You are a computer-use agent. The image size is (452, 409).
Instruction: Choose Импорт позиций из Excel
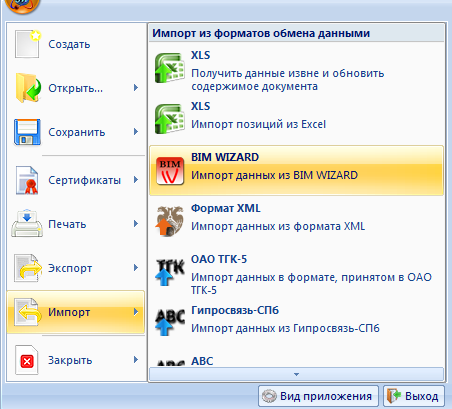(x=296, y=119)
